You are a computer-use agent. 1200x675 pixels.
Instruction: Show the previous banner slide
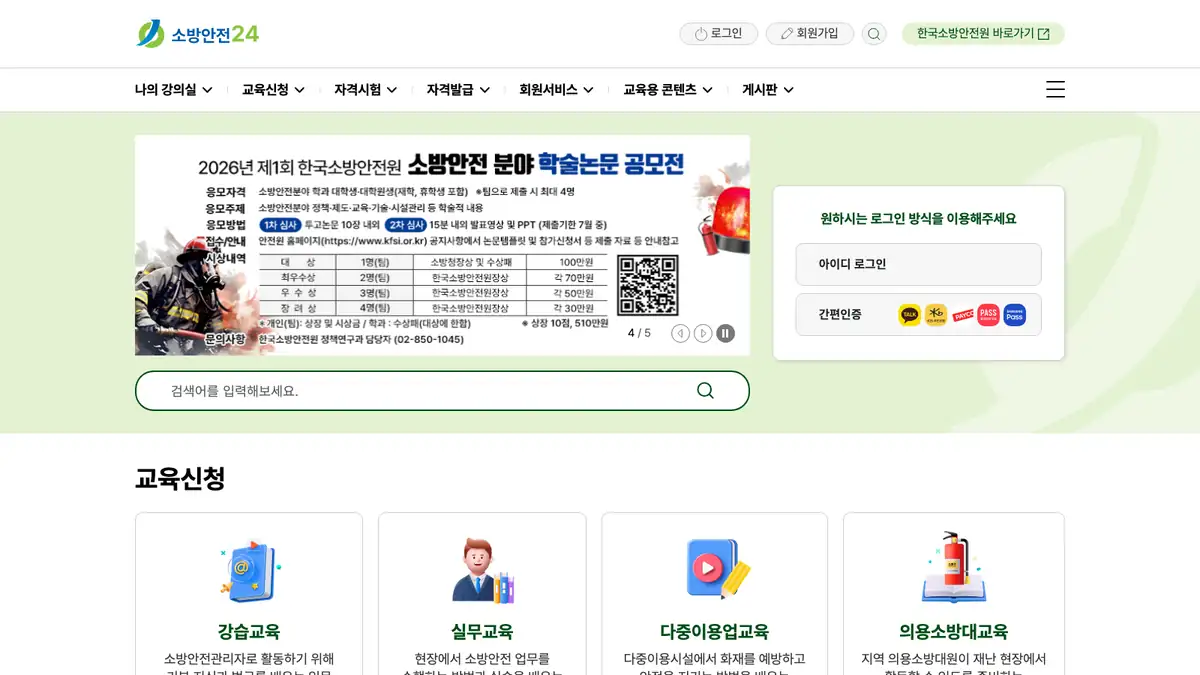(681, 333)
